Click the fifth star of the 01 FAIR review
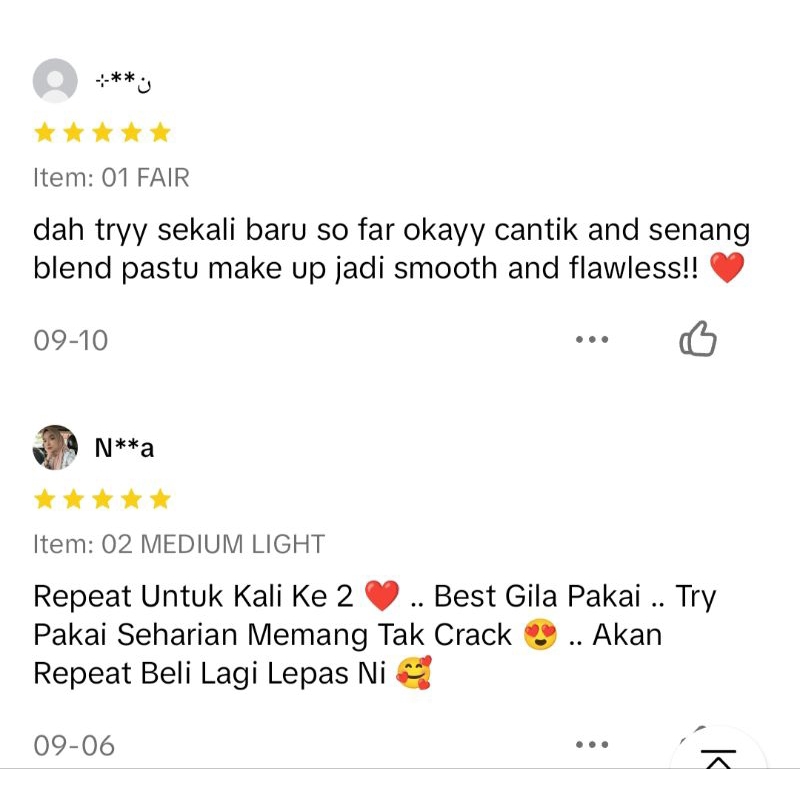The image size is (800, 800). point(160,132)
